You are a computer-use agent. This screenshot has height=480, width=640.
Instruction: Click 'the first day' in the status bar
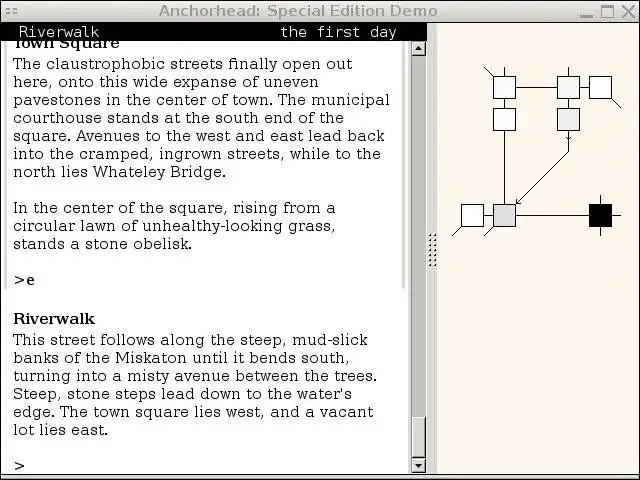point(338,32)
